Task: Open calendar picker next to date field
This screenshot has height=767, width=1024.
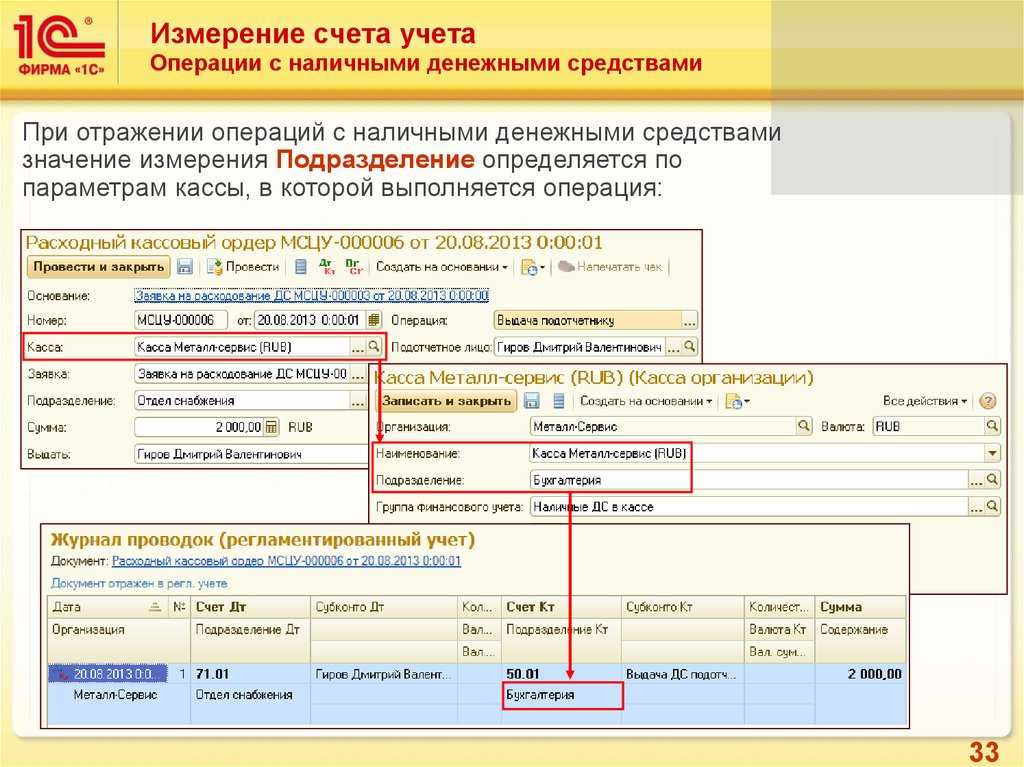Action: pos(374,320)
